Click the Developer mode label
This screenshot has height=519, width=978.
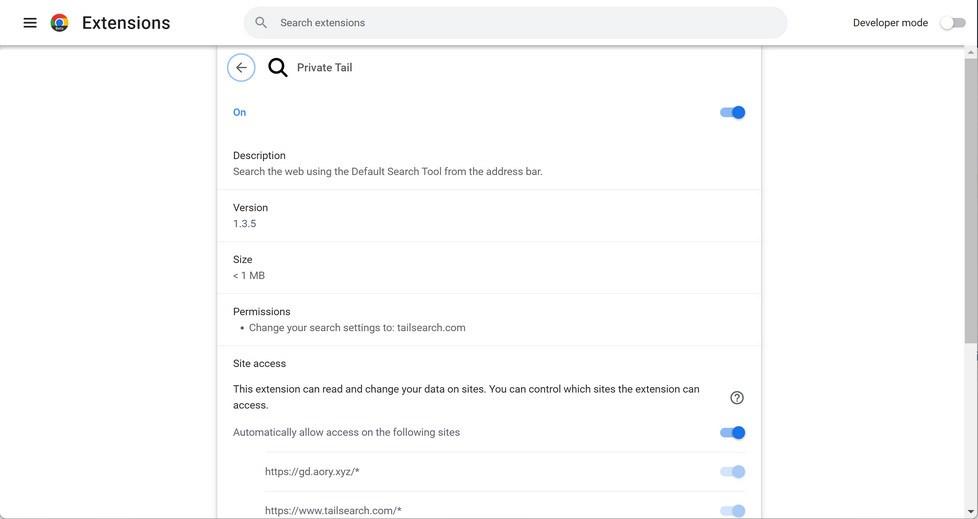coord(890,22)
